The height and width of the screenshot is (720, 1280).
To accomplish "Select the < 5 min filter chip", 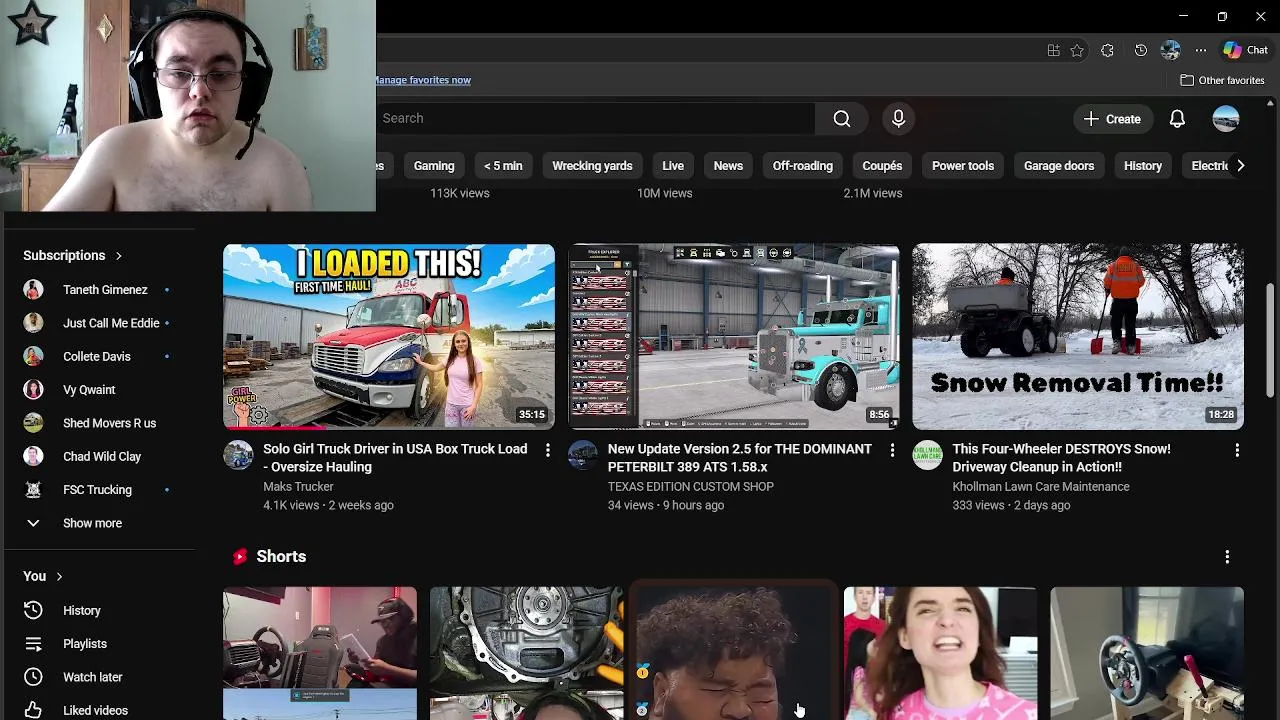I will coord(503,166).
